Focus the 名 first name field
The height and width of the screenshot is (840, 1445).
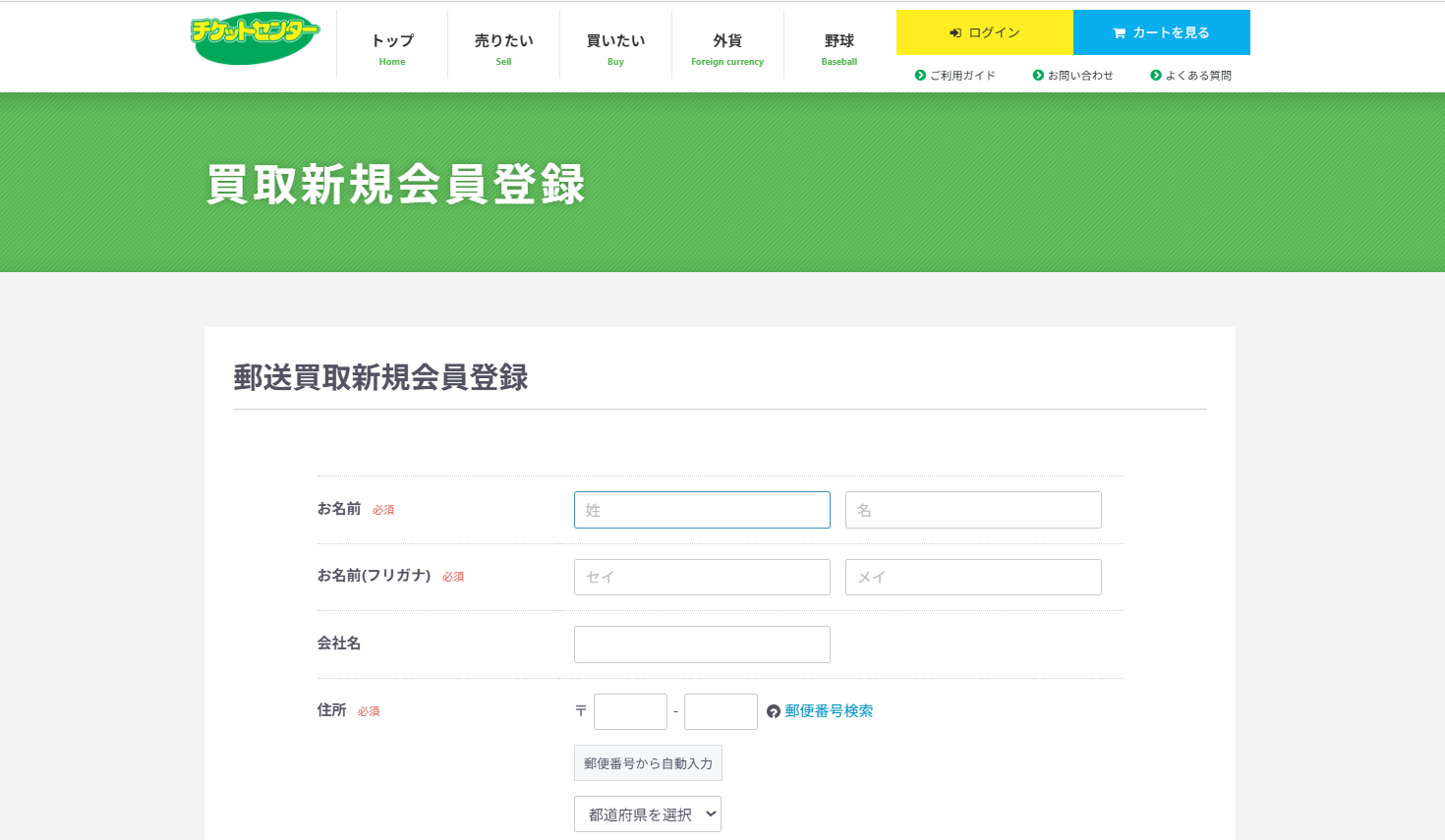click(973, 510)
